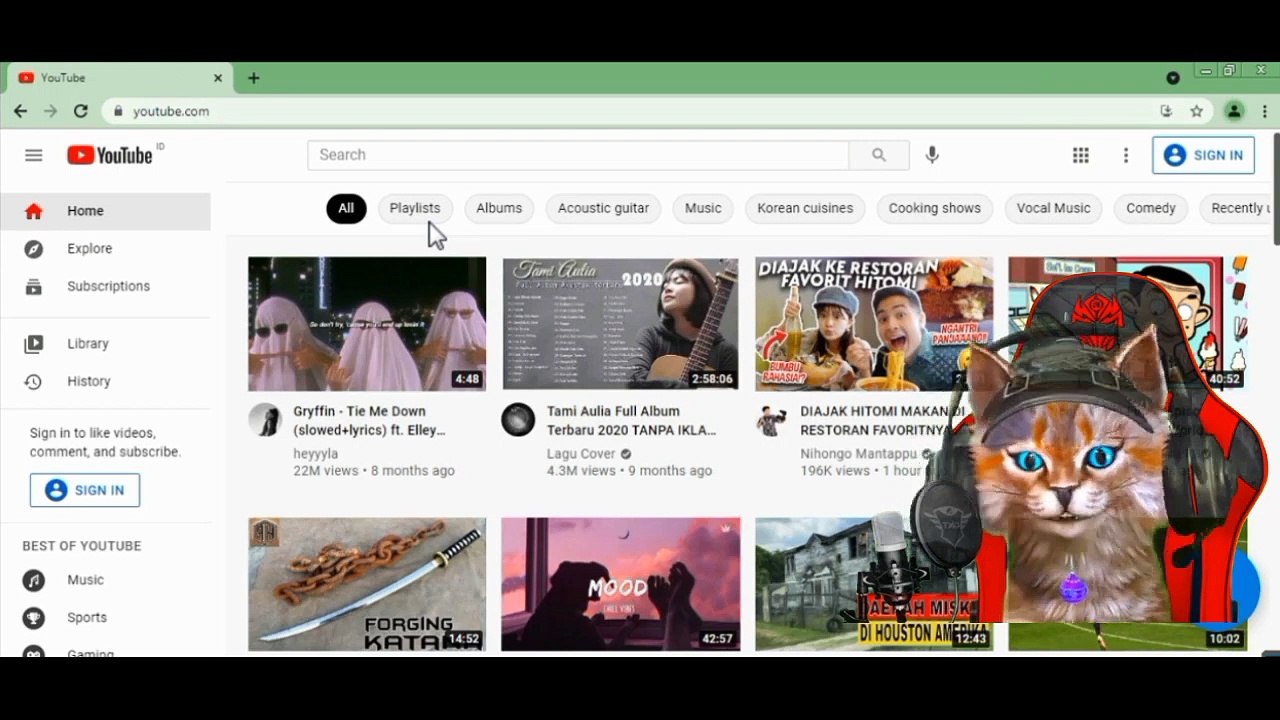Open Sports under Best of YouTube

[106, 617]
